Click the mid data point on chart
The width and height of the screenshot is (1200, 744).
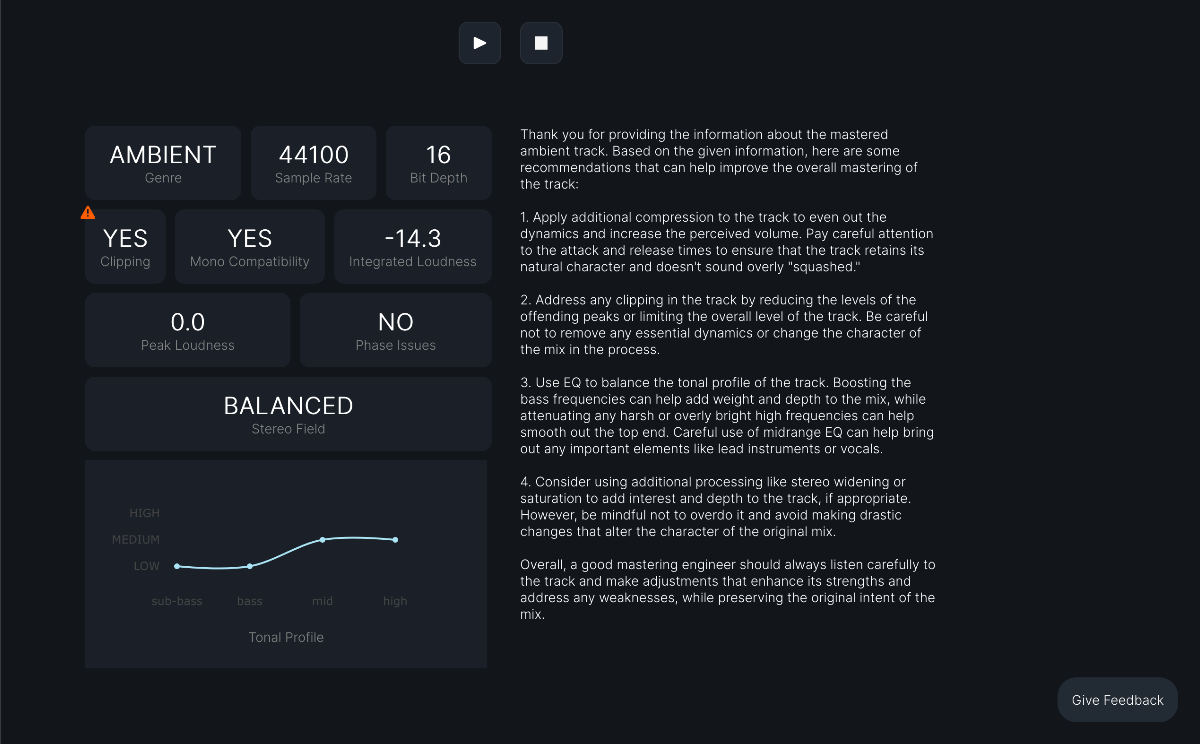coord(322,540)
